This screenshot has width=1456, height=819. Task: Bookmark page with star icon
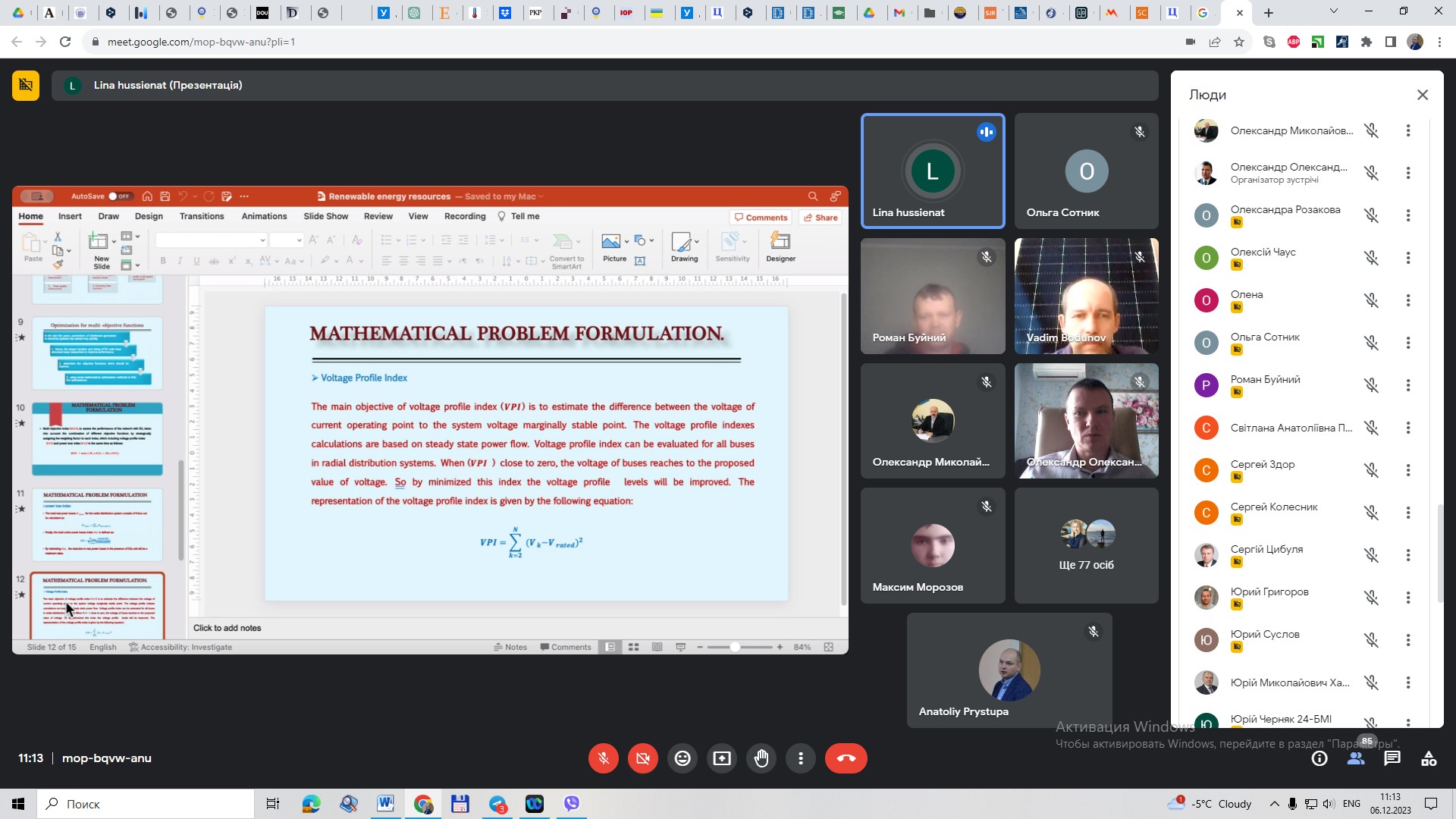pos(1239,42)
